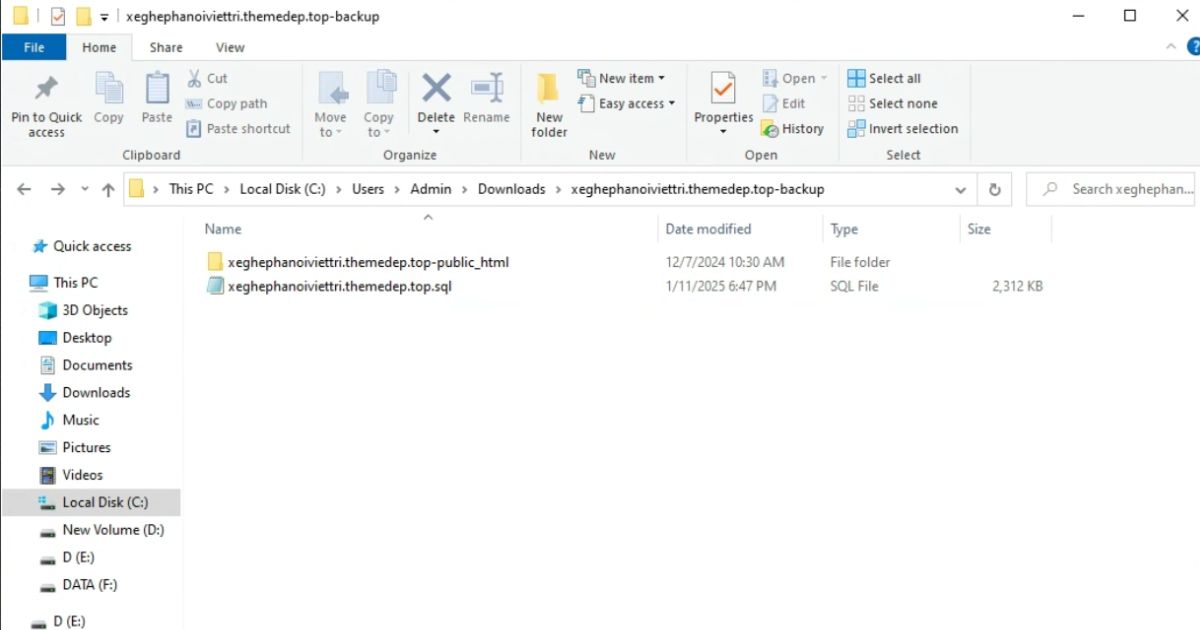Open Downloads in the navigation pane

[x=96, y=393]
